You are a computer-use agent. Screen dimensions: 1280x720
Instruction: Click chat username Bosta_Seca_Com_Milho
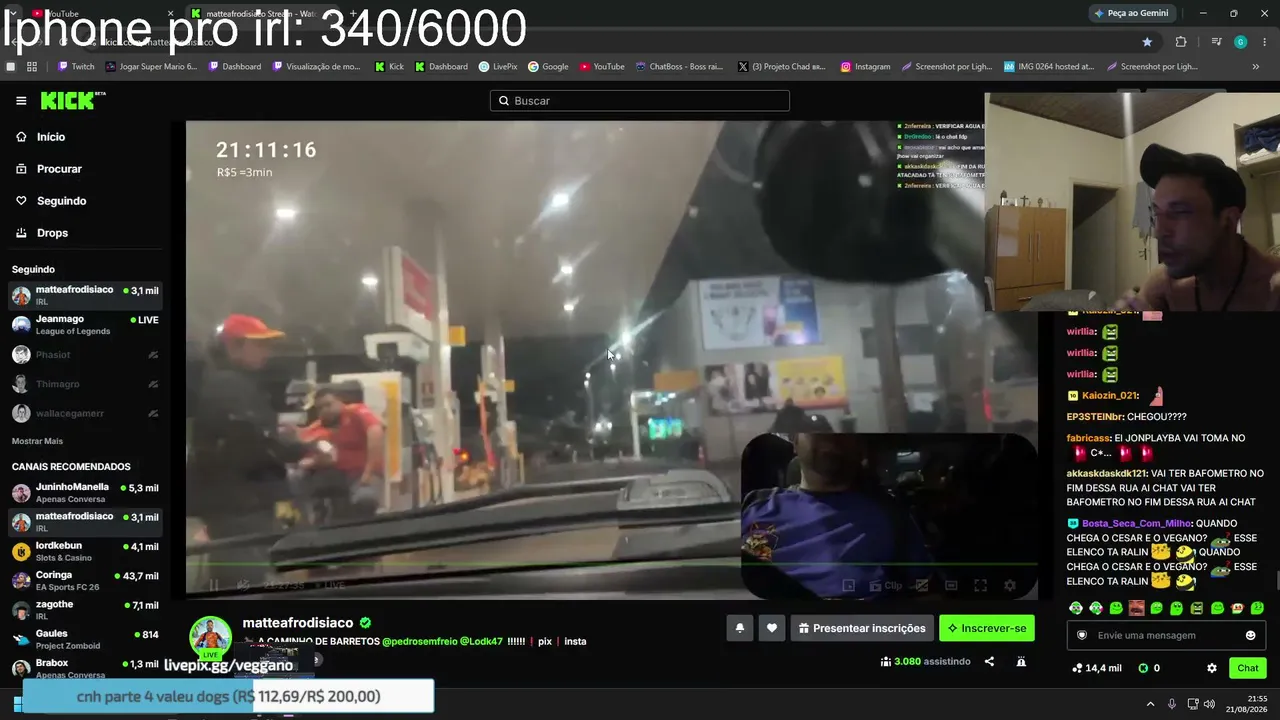pos(1137,523)
